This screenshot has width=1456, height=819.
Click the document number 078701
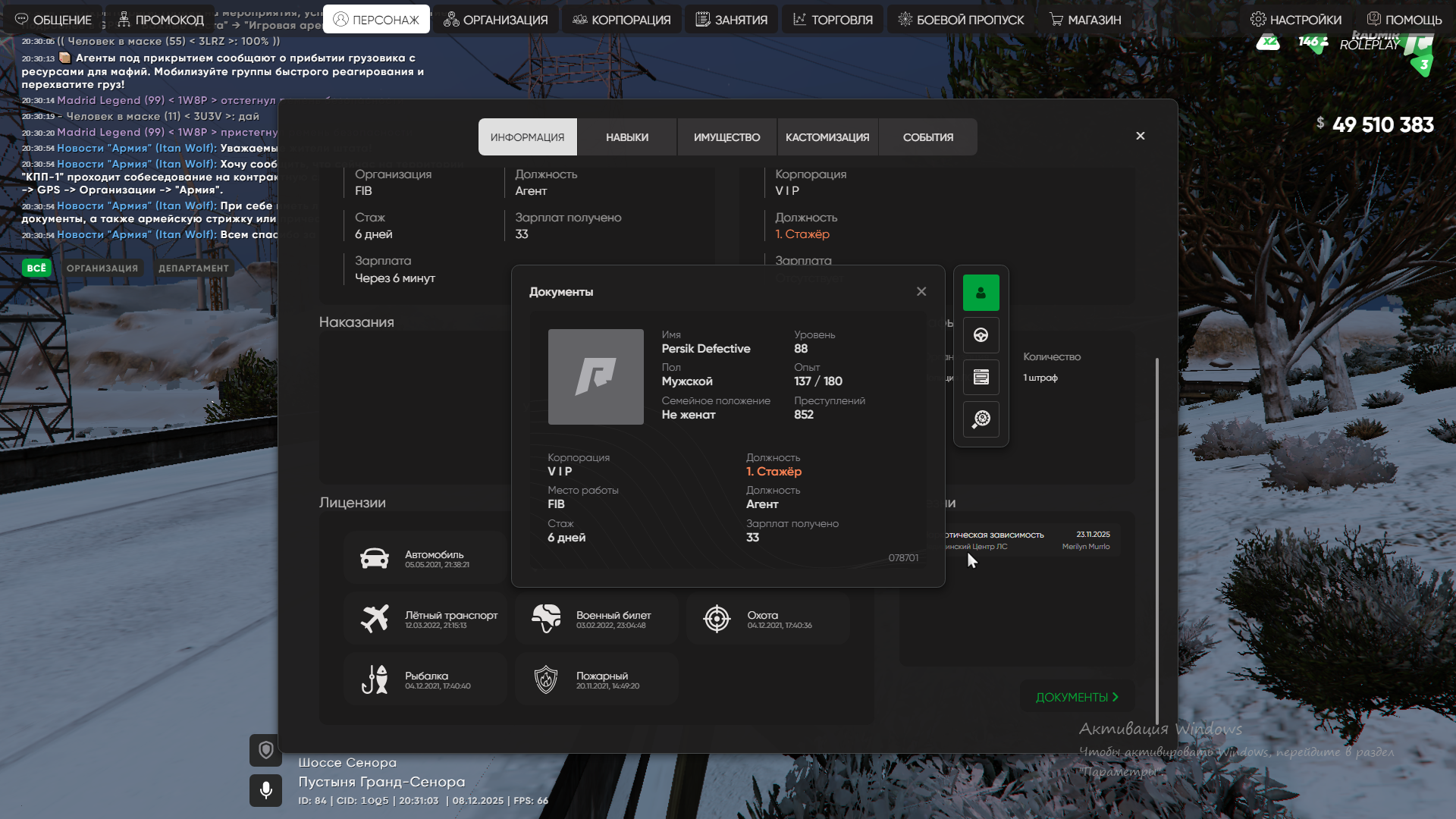(903, 558)
